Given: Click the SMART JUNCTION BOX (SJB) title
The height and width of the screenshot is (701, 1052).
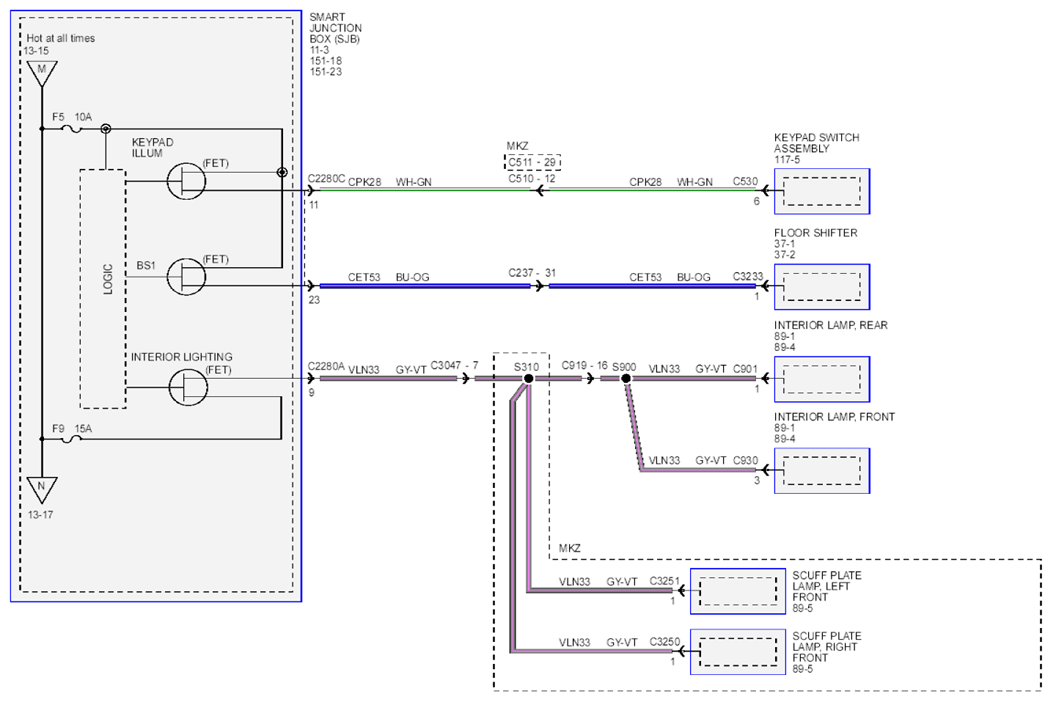Looking at the screenshot, I should coord(335,28).
